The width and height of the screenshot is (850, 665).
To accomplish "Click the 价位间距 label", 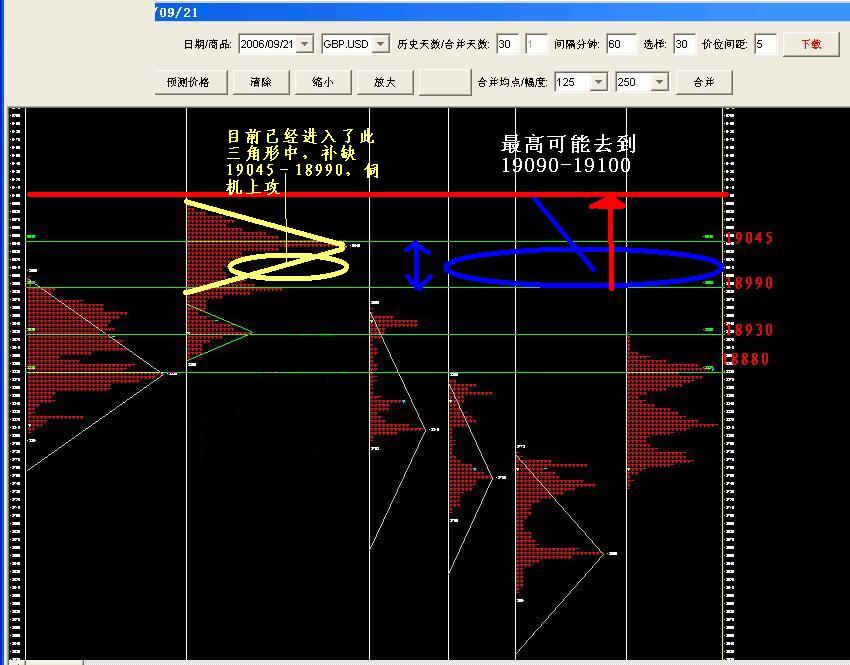I will 725,44.
